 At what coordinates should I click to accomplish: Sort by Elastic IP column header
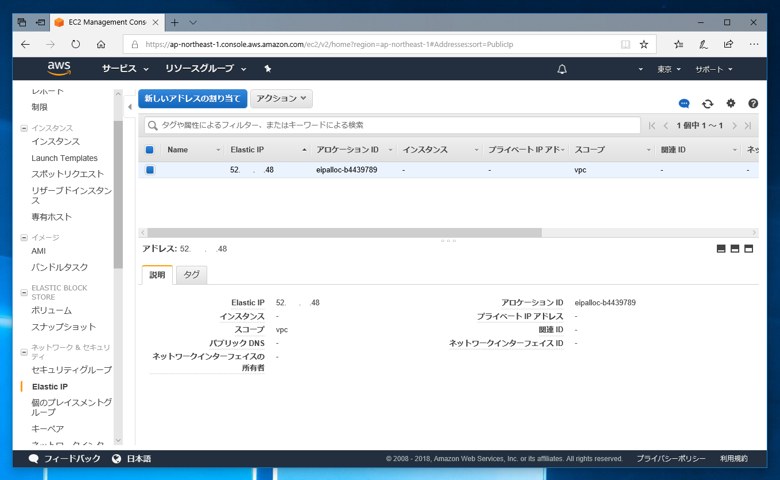point(247,150)
